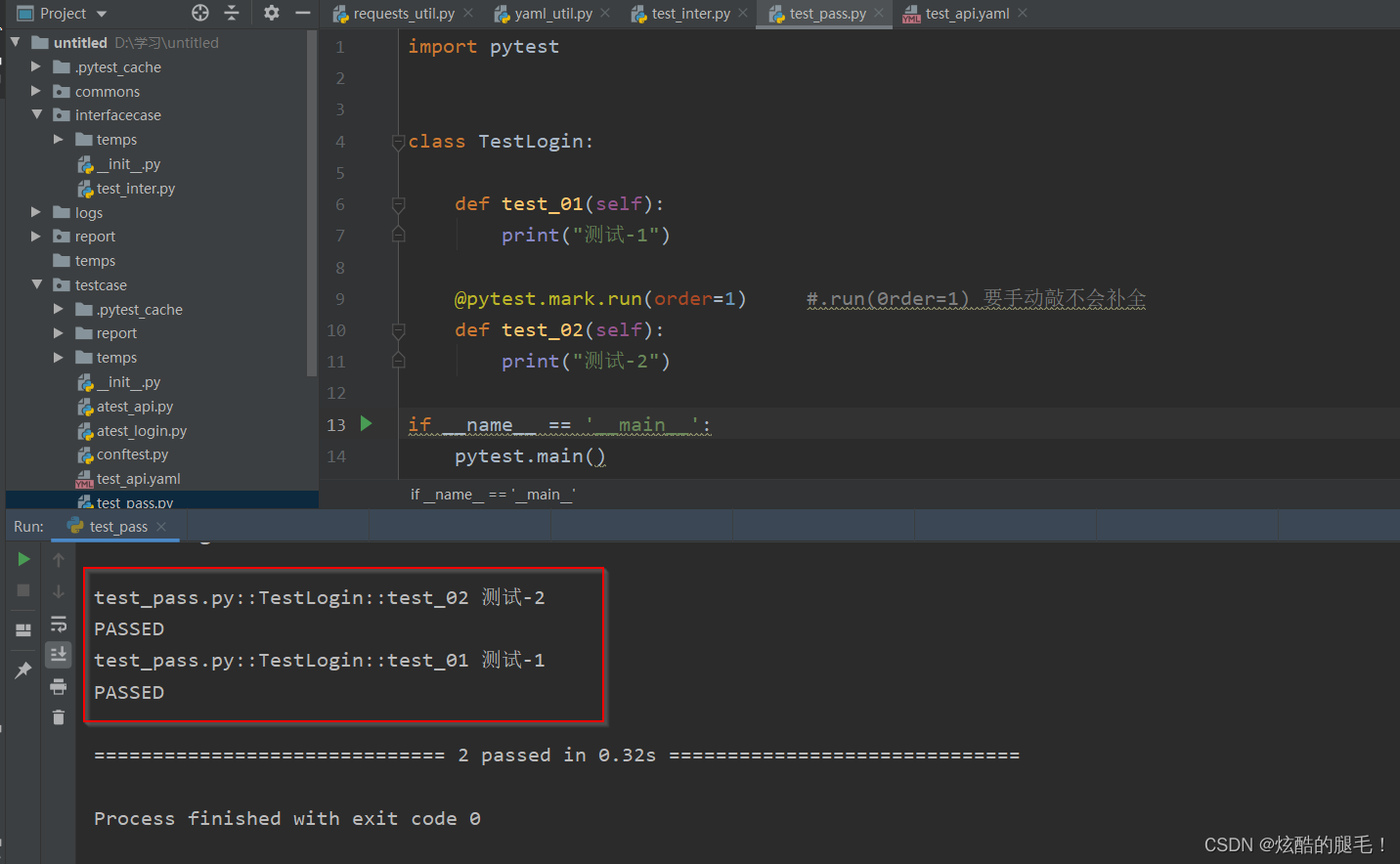Screen dimensions: 1400x864
Task: Open project panel settings gear
Action: point(272,13)
